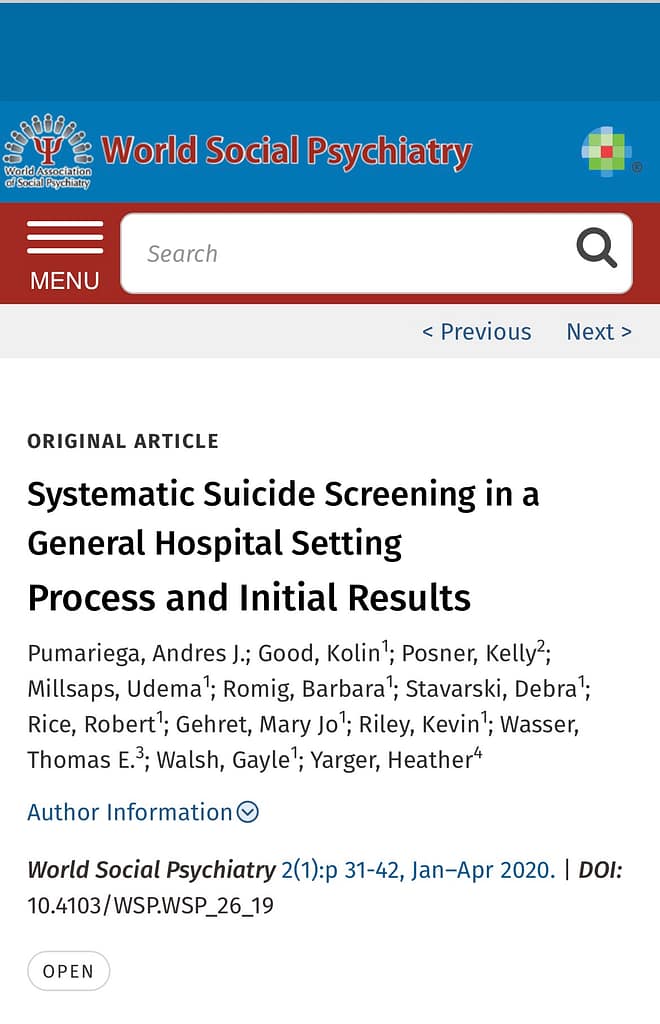Click the magnifying glass search icon
This screenshot has height=1024, width=660.
(x=596, y=248)
